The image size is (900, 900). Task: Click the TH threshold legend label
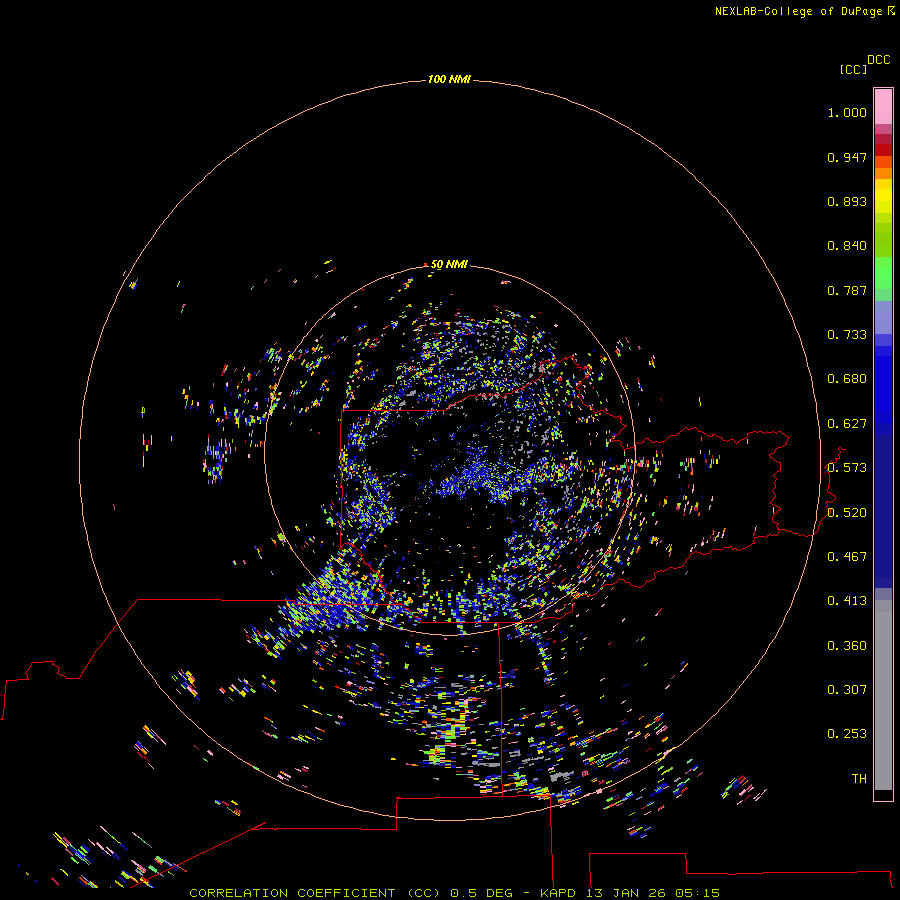[859, 779]
